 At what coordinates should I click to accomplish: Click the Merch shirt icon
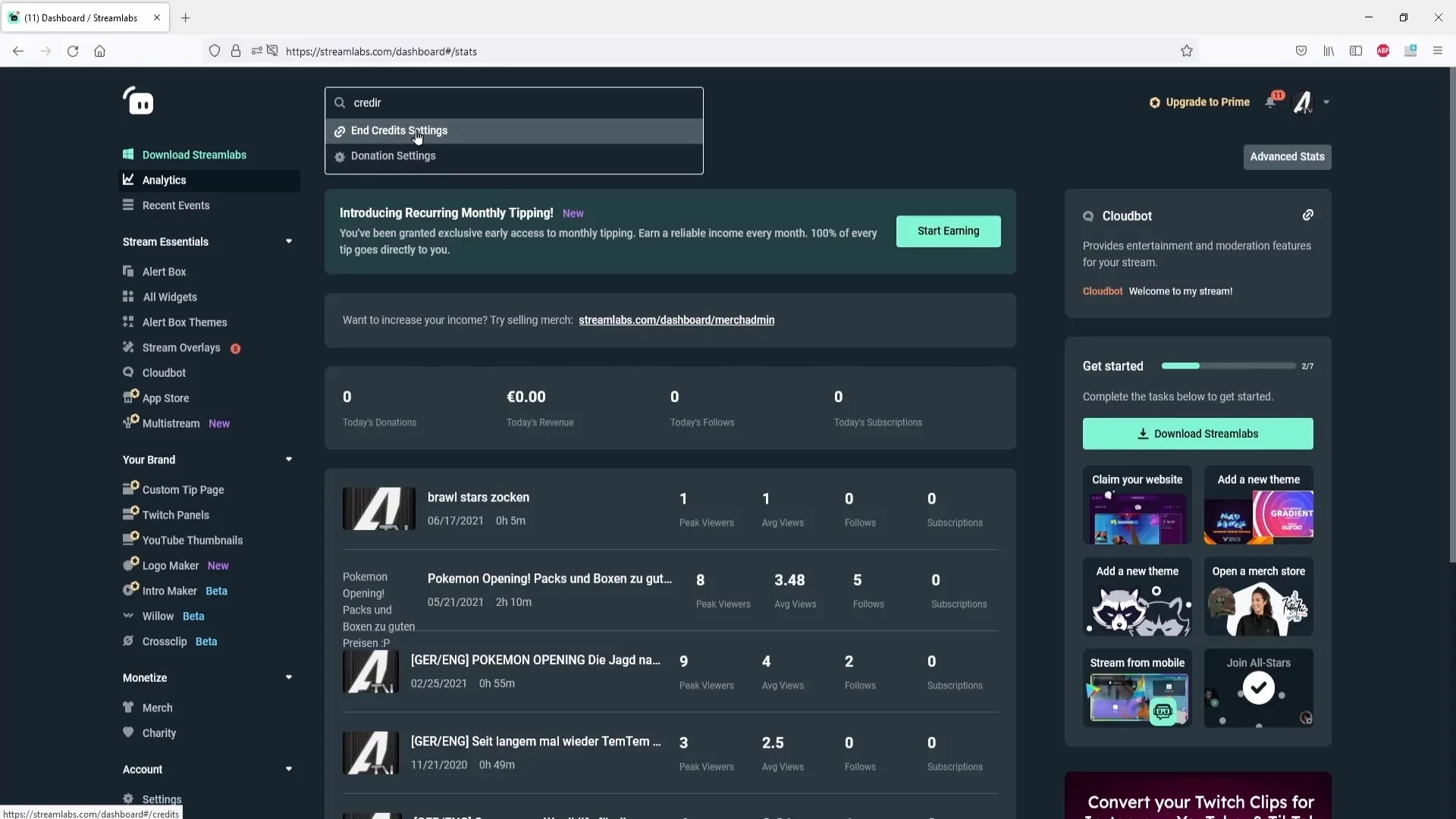(128, 707)
